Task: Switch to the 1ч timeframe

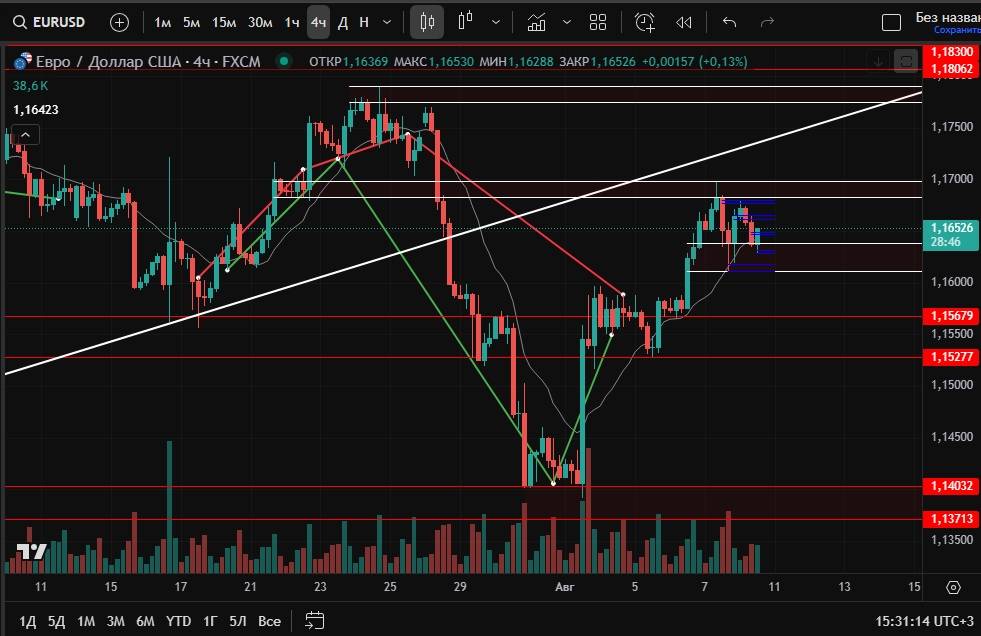Action: (x=291, y=22)
